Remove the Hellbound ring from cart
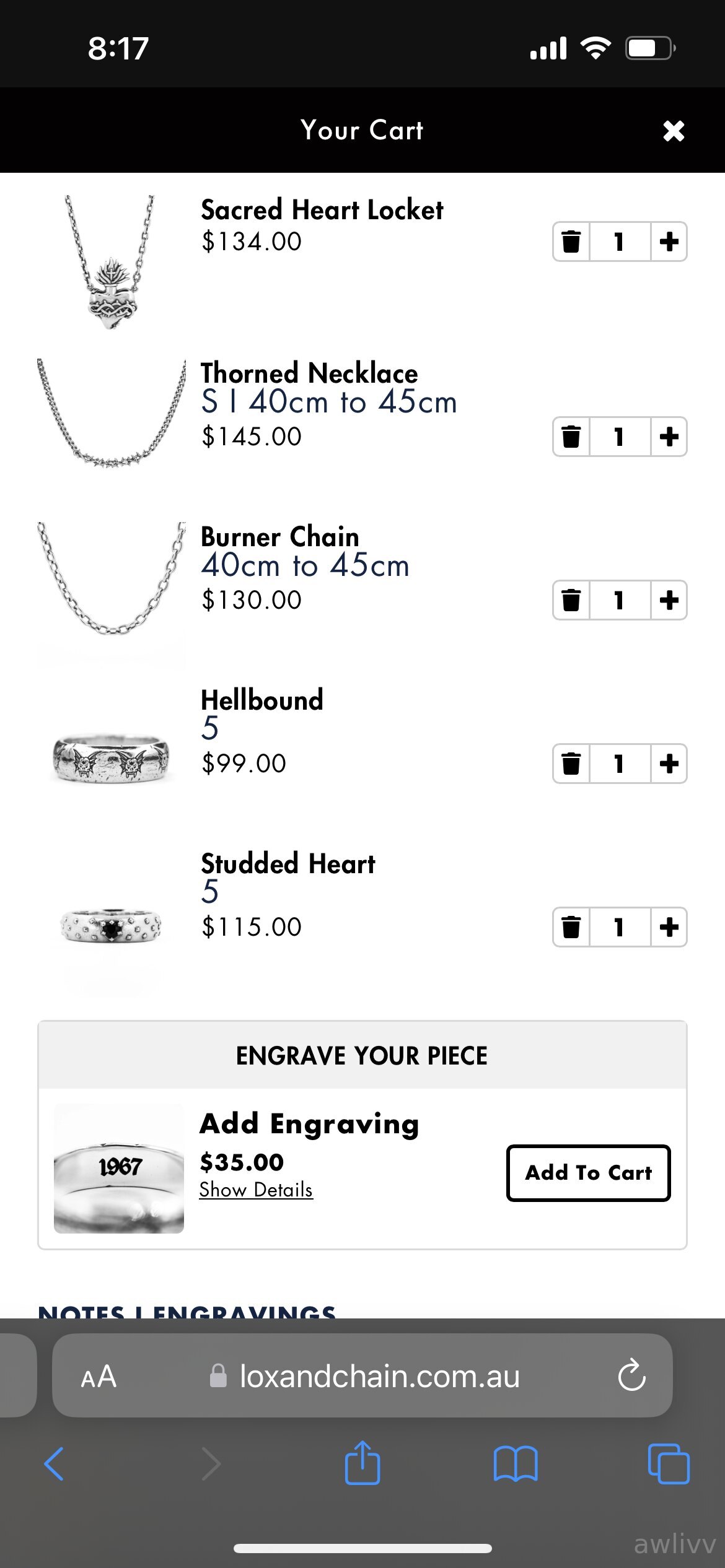The image size is (725, 1568). [x=571, y=764]
